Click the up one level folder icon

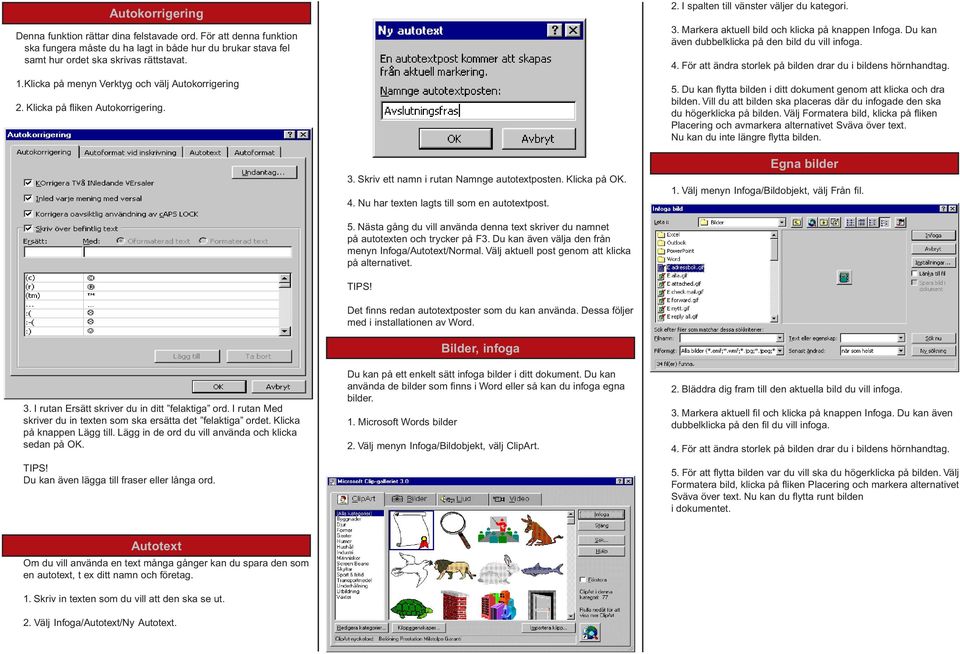797,222
